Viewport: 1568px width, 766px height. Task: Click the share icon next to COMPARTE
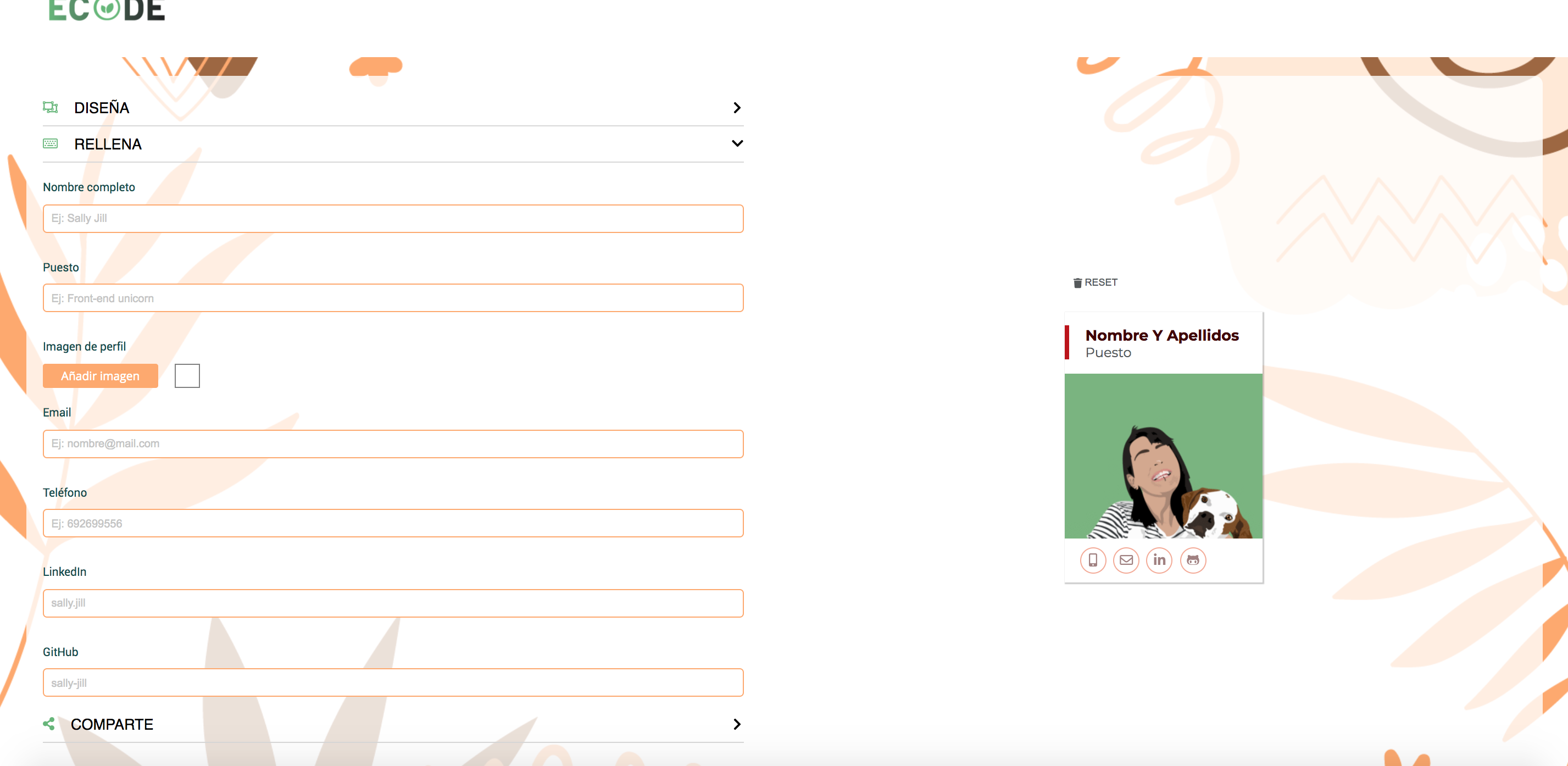51,723
